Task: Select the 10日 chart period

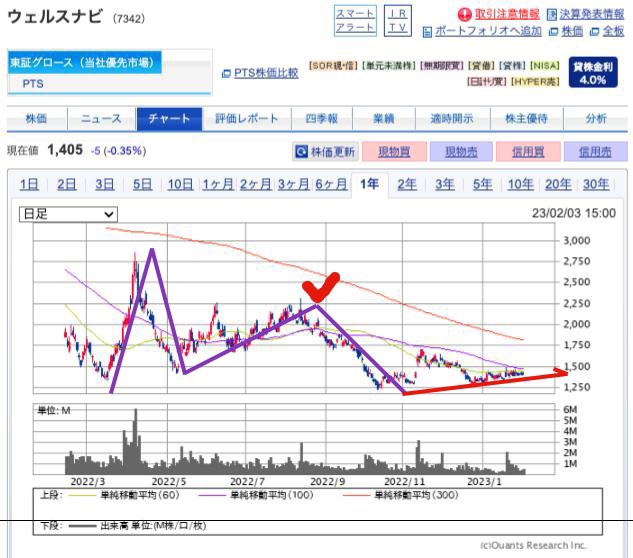Action: [180, 185]
